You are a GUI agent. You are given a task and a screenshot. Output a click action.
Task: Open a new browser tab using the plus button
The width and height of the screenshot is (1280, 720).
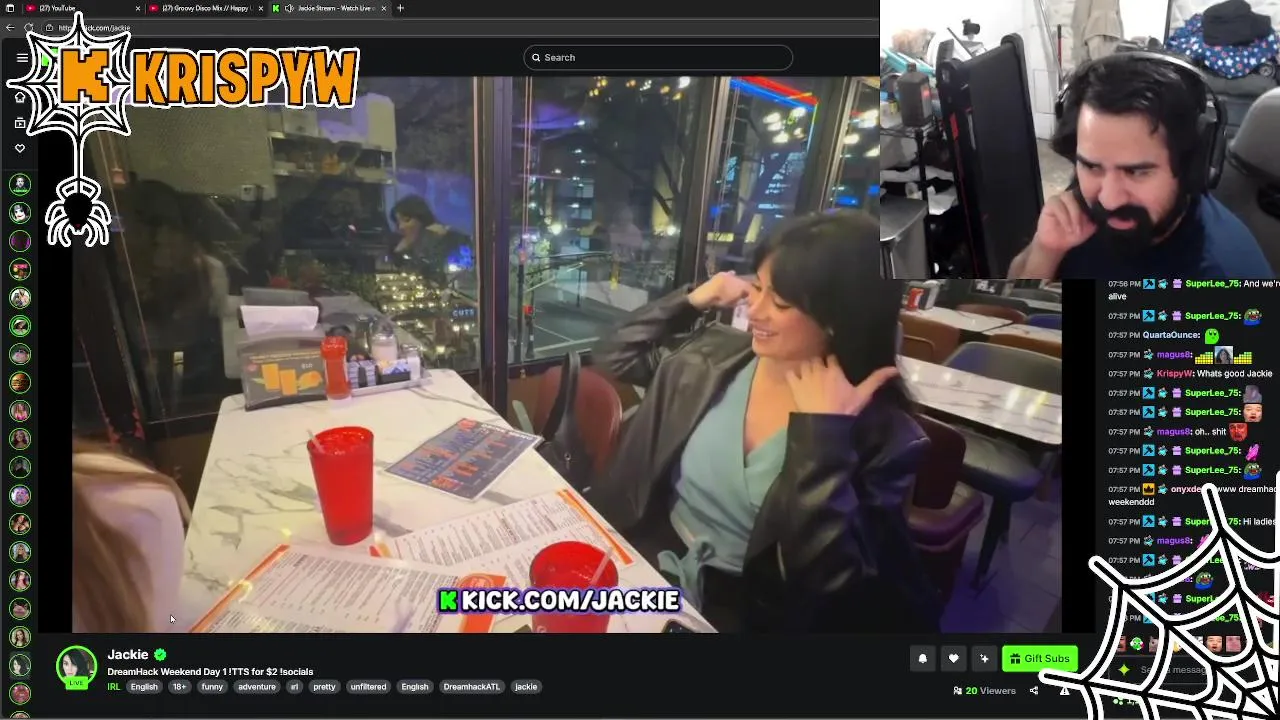pos(400,8)
